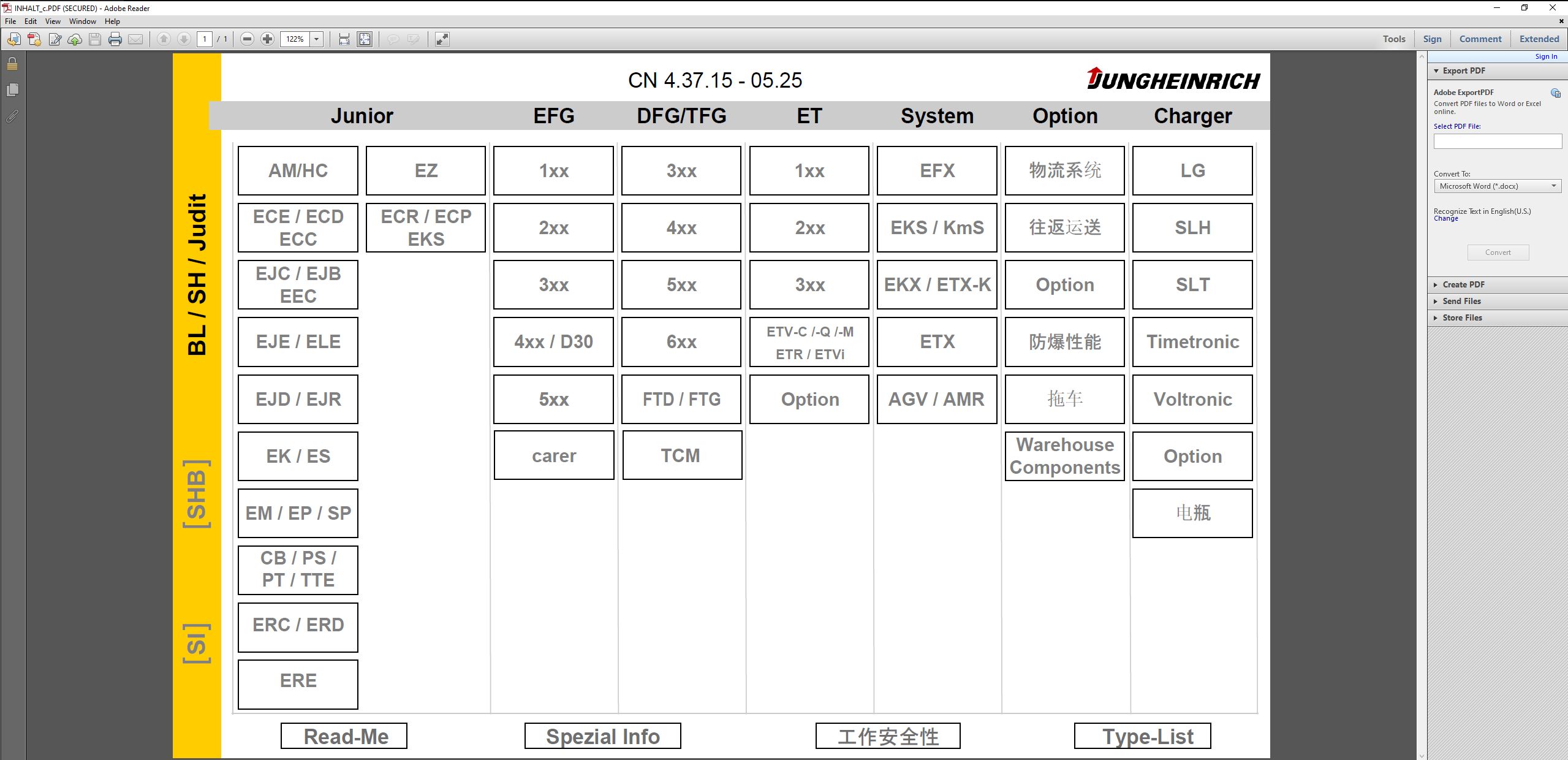Click the Change language link
Screen dimensions: 1568x760
[x=1445, y=219]
